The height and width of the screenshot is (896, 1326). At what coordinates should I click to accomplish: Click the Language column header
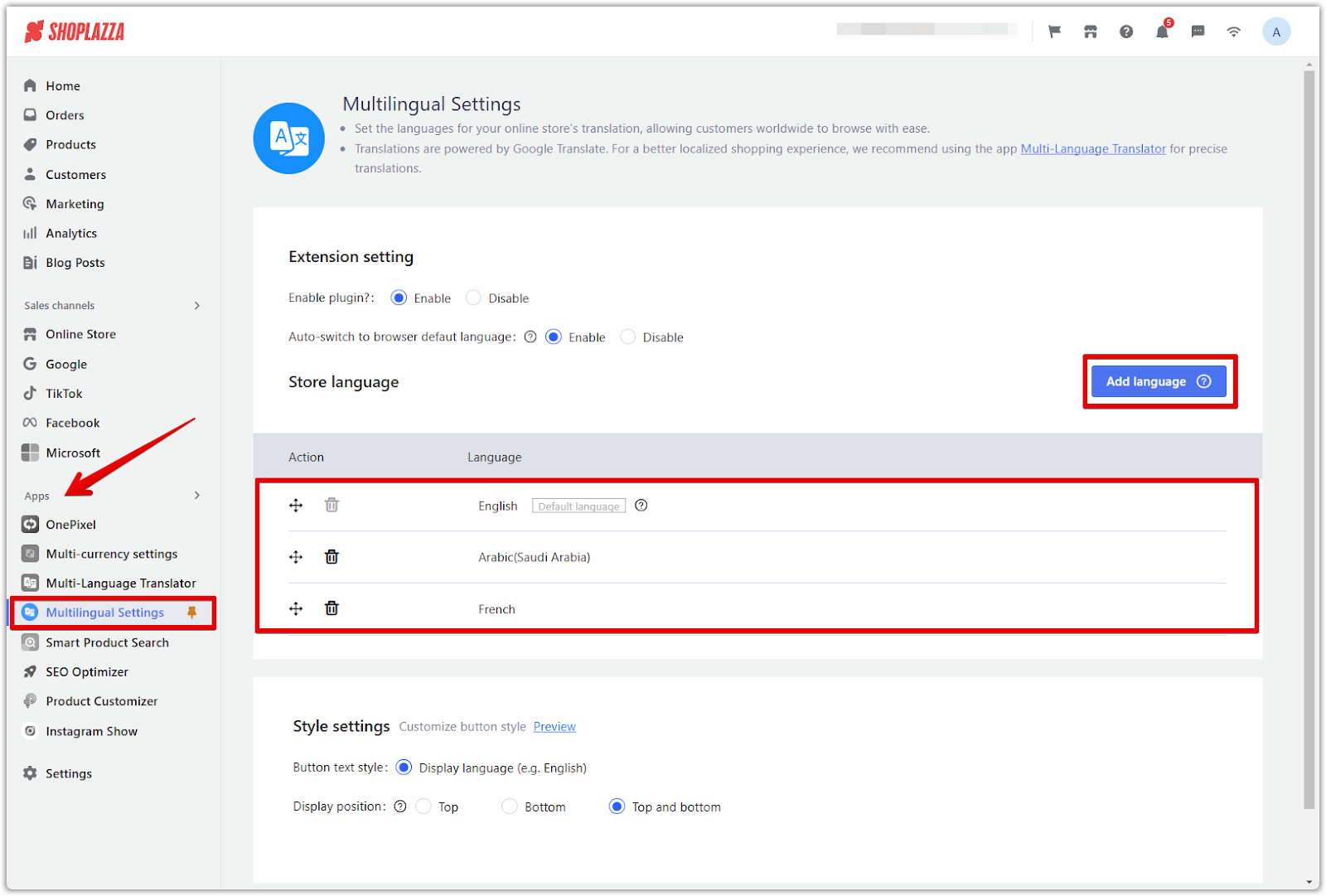(495, 458)
